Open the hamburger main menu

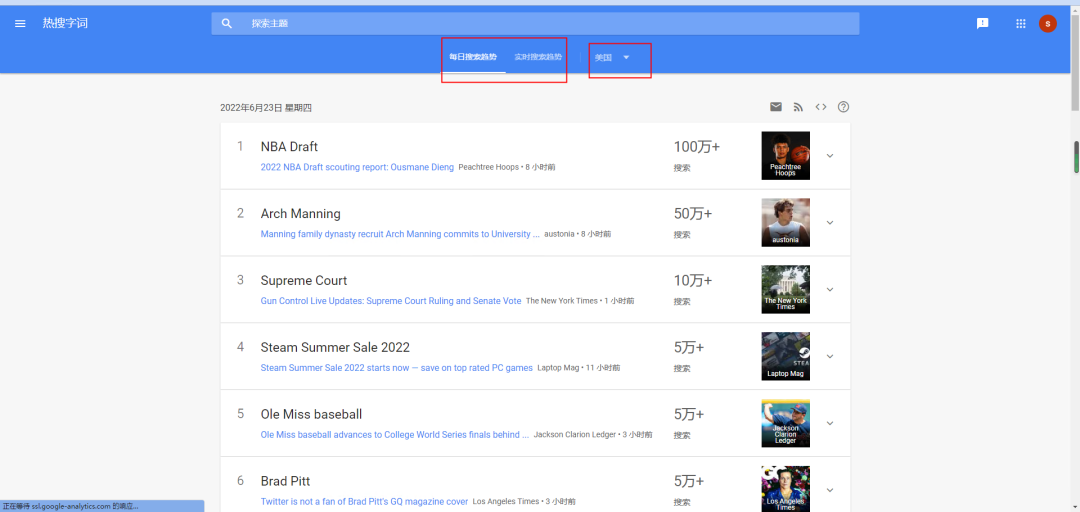pos(20,23)
